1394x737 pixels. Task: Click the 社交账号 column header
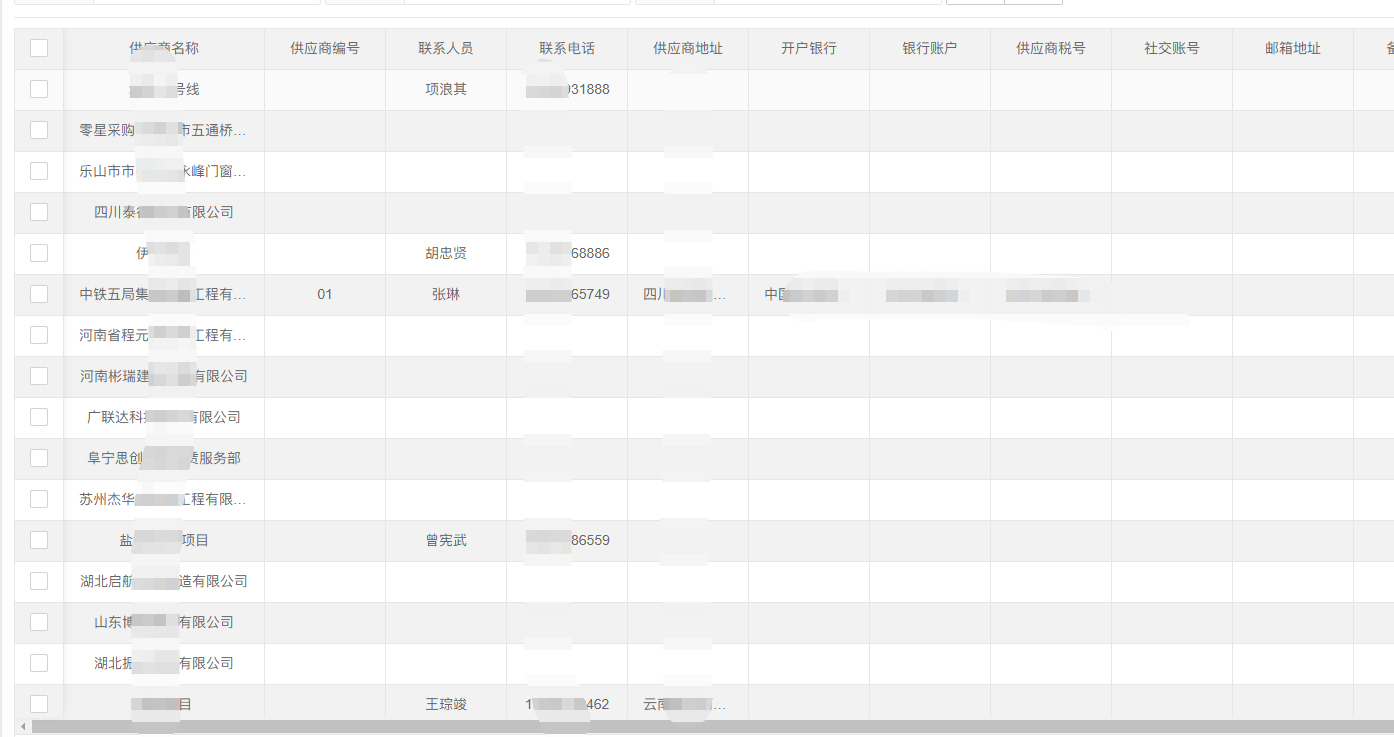tap(1171, 47)
